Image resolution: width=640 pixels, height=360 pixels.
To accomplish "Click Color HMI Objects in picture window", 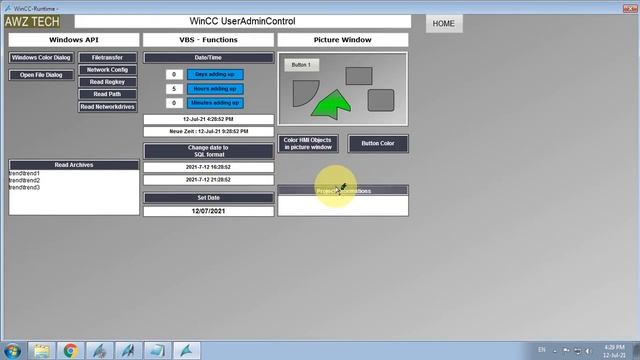I will coord(308,144).
